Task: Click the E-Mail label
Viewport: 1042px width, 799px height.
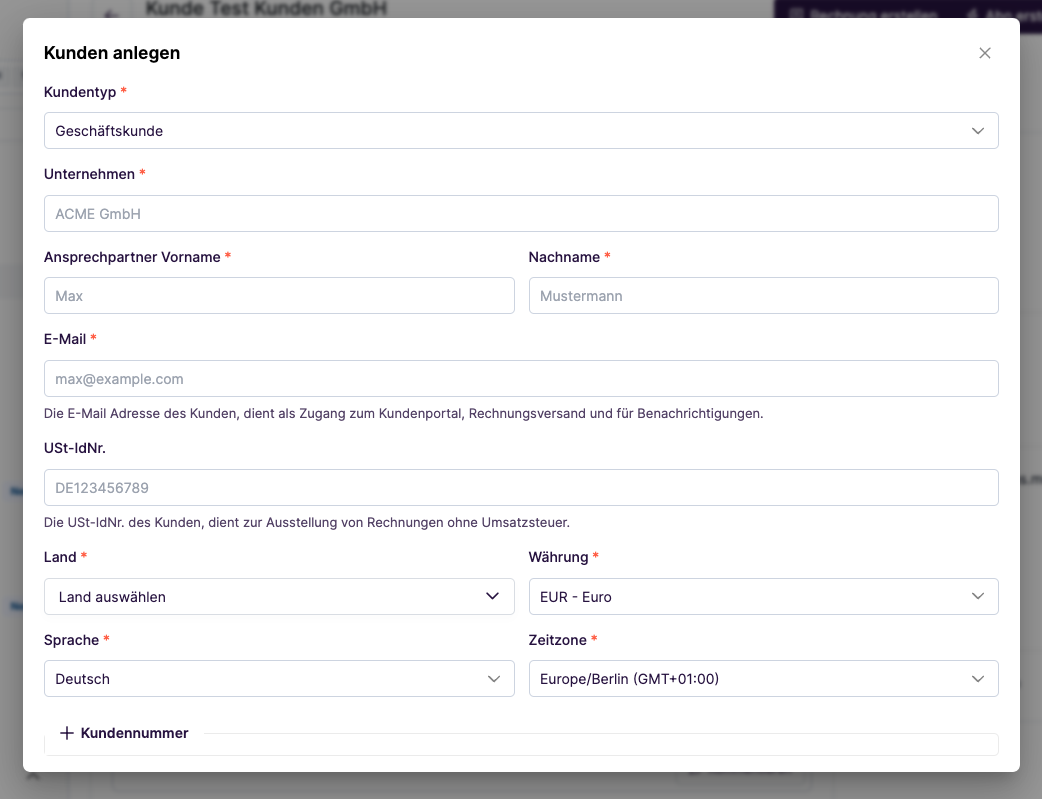Action: coord(65,339)
